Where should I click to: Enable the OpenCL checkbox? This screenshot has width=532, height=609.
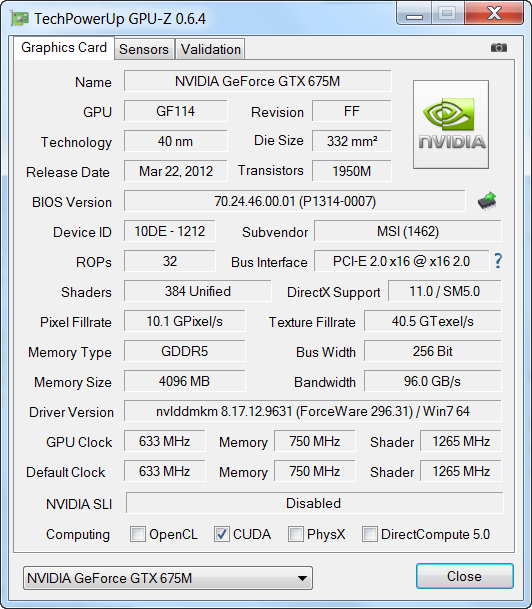coord(138,534)
